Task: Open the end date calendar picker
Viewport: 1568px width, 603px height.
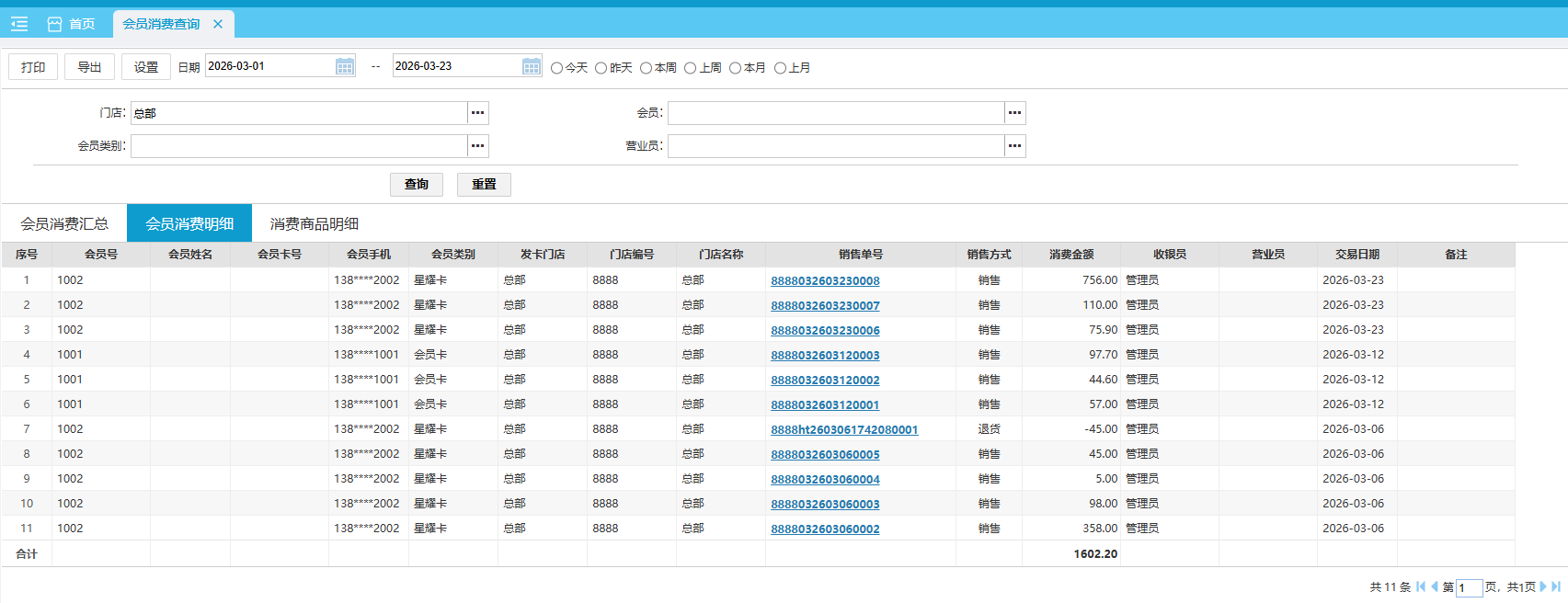Action: [532, 66]
